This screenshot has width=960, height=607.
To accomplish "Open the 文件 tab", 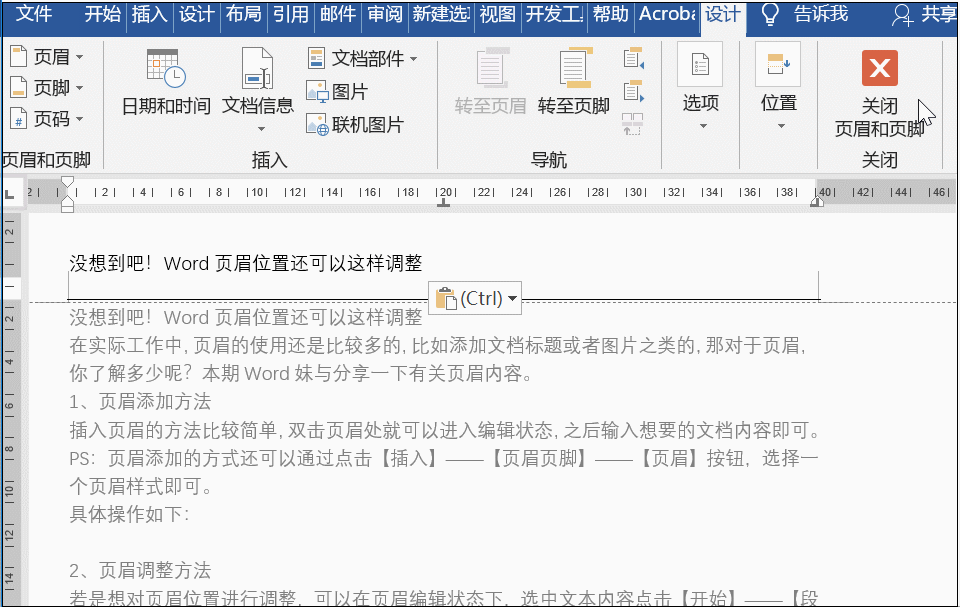I will [33, 13].
